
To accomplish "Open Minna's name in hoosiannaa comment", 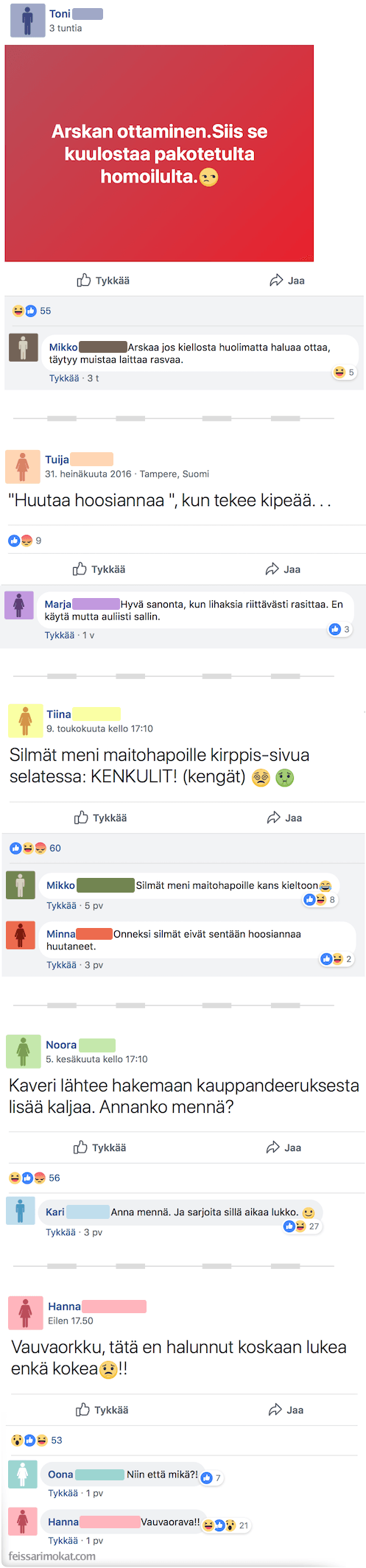I will 61,934.
